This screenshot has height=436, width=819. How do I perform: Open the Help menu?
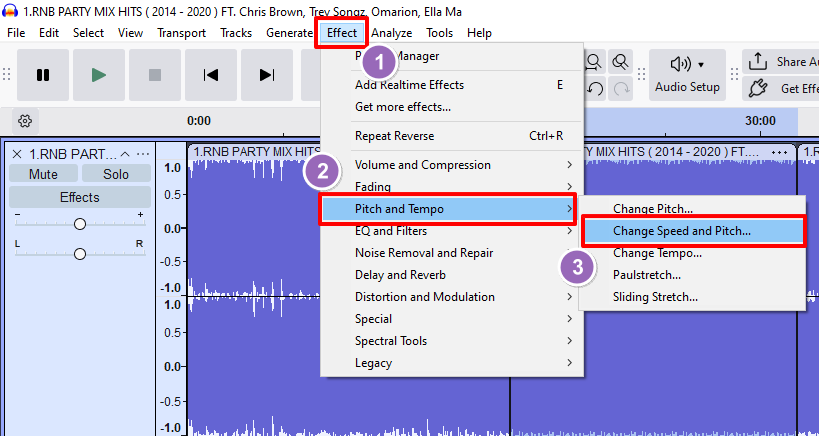tap(479, 33)
